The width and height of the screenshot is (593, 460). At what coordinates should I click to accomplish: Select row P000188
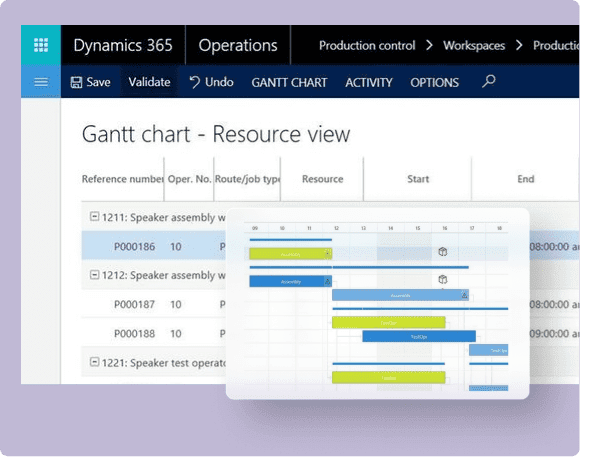pyautogui.click(x=154, y=334)
